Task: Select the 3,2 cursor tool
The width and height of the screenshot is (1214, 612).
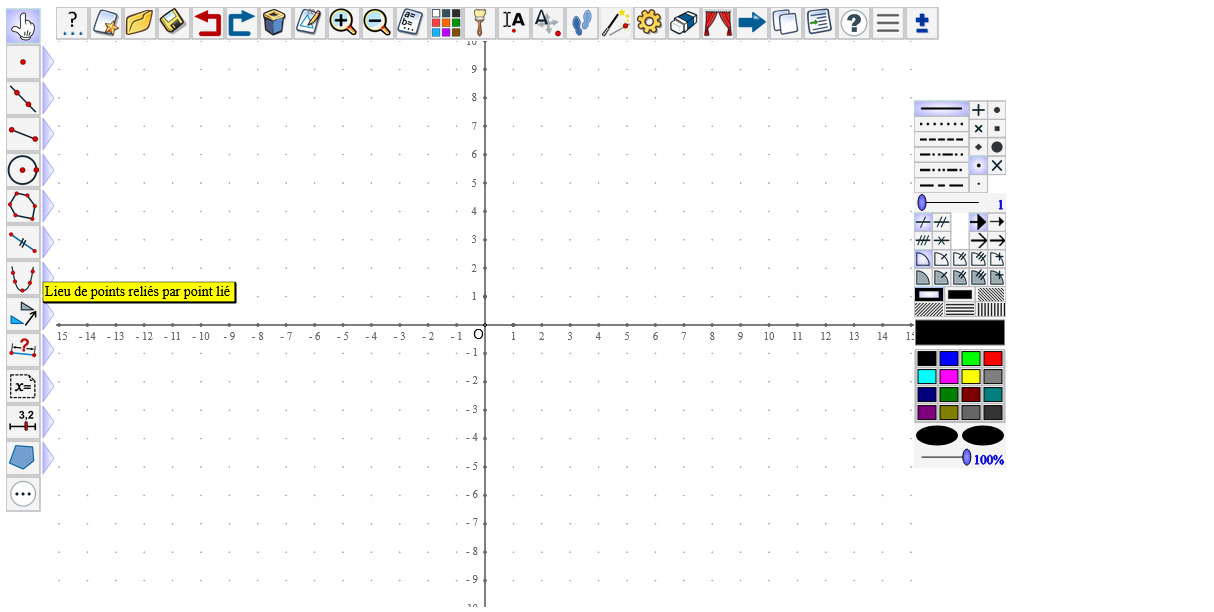Action: pos(23,422)
